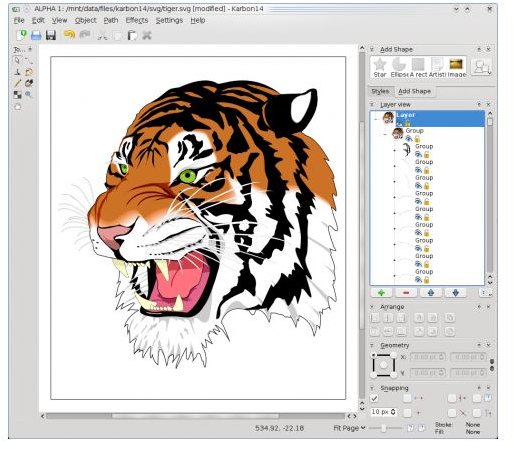Screen dimensions: 514x449
Task: Select the default selection arrow tool
Action: [x=17, y=60]
